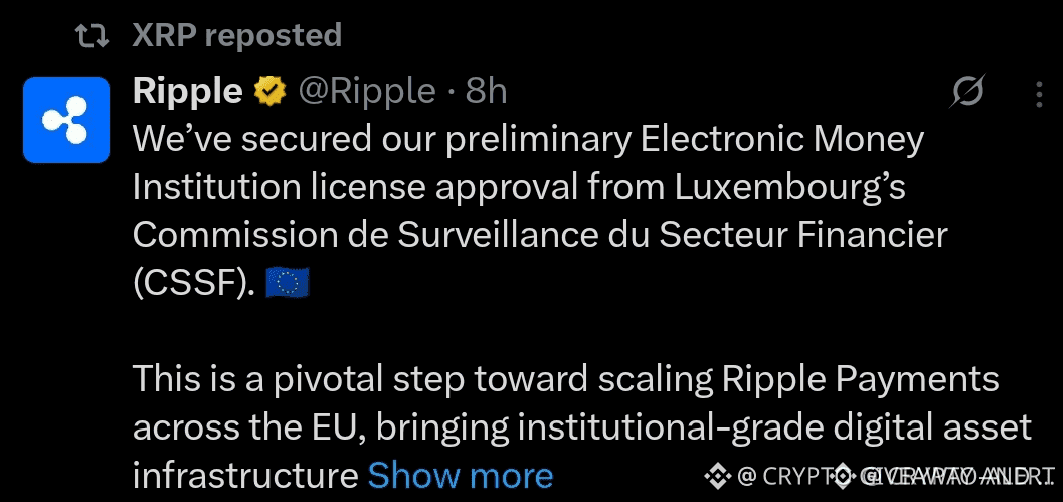Click the Electronic Money phrase in the post
This screenshot has height=502, width=1063.
click(782, 140)
